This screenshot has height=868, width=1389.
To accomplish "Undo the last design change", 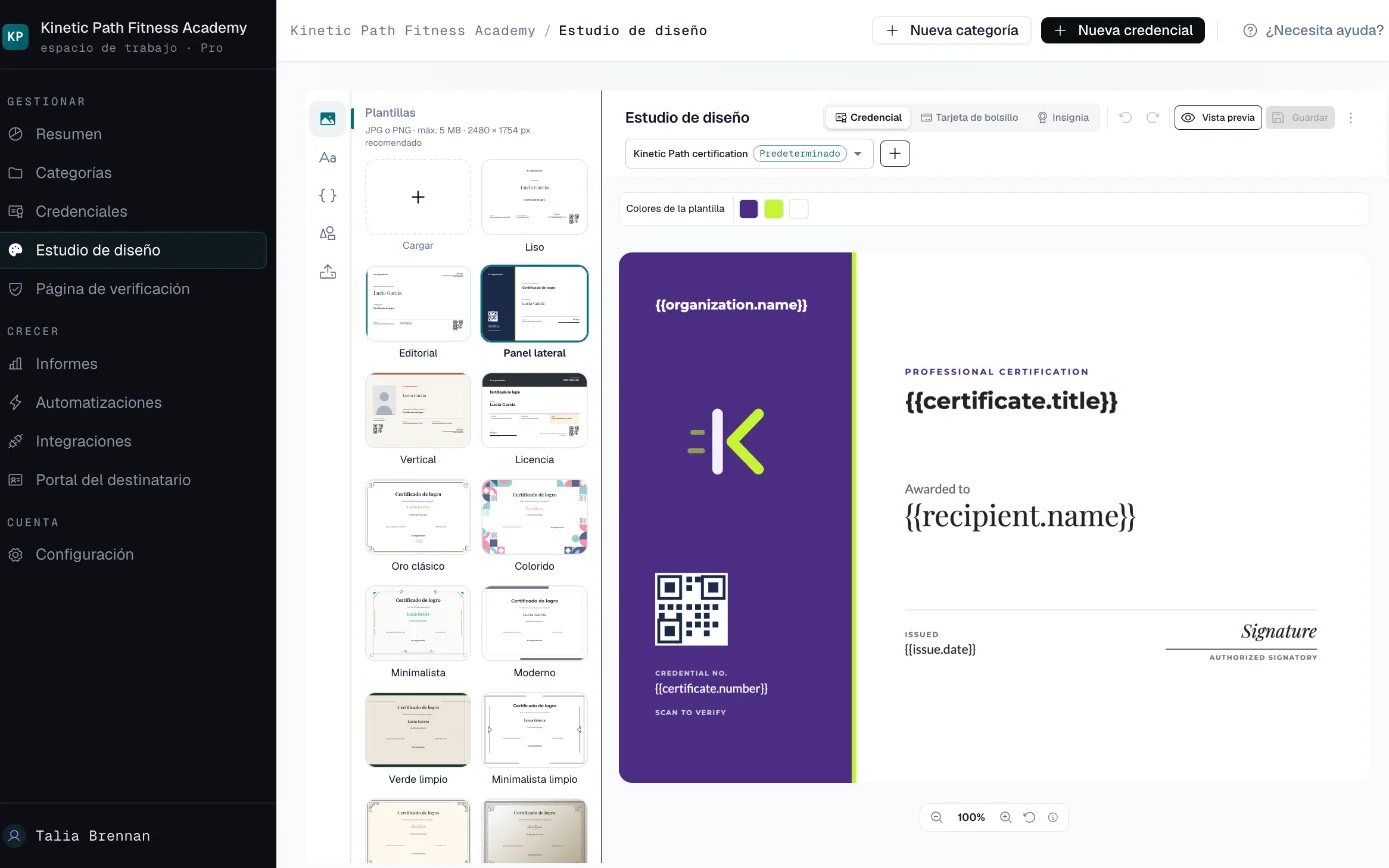I will [x=1125, y=118].
